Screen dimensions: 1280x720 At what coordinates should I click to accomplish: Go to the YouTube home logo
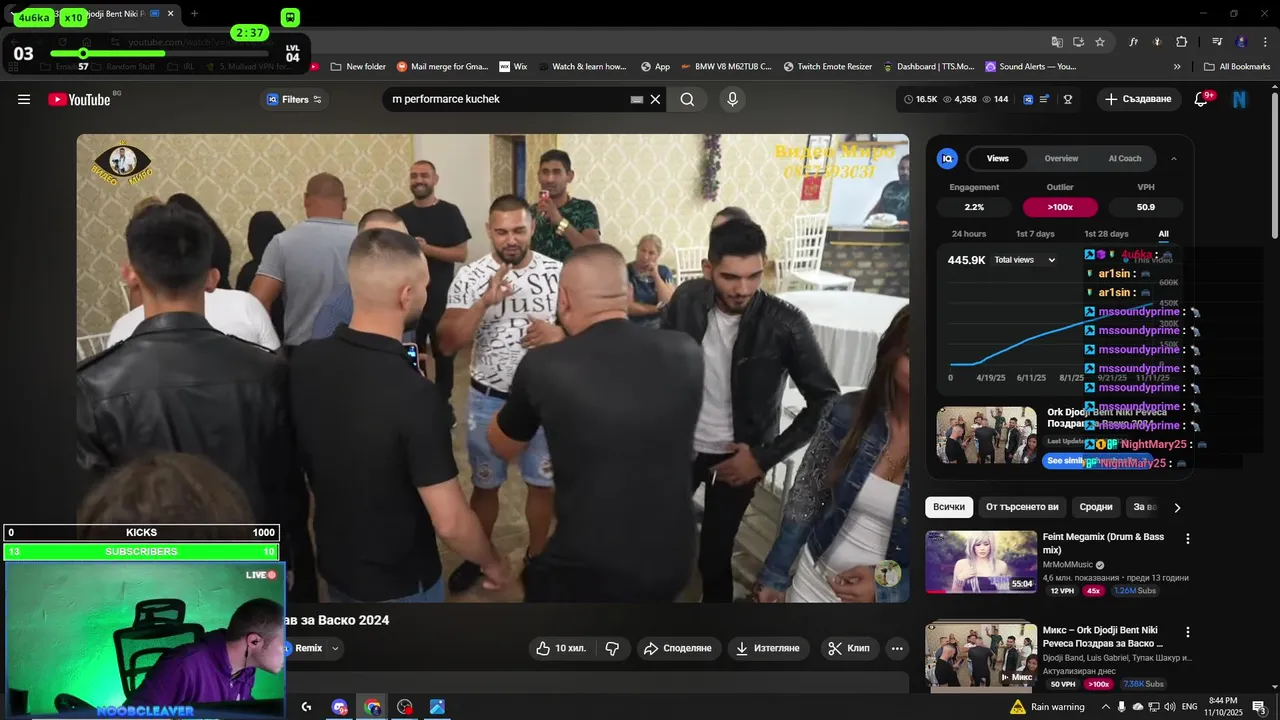[79, 99]
